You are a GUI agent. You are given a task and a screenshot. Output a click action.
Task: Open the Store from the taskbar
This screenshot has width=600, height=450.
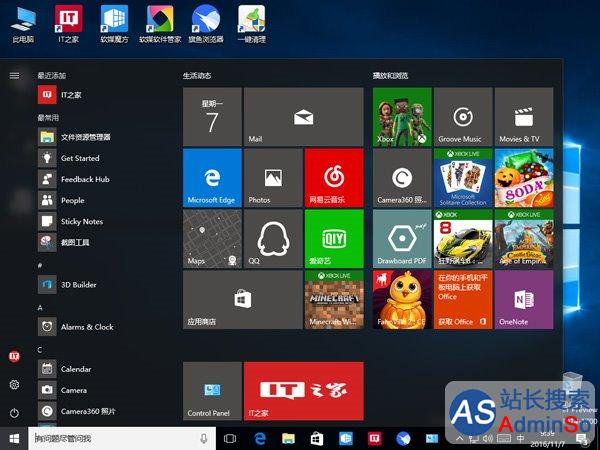[x=317, y=439]
